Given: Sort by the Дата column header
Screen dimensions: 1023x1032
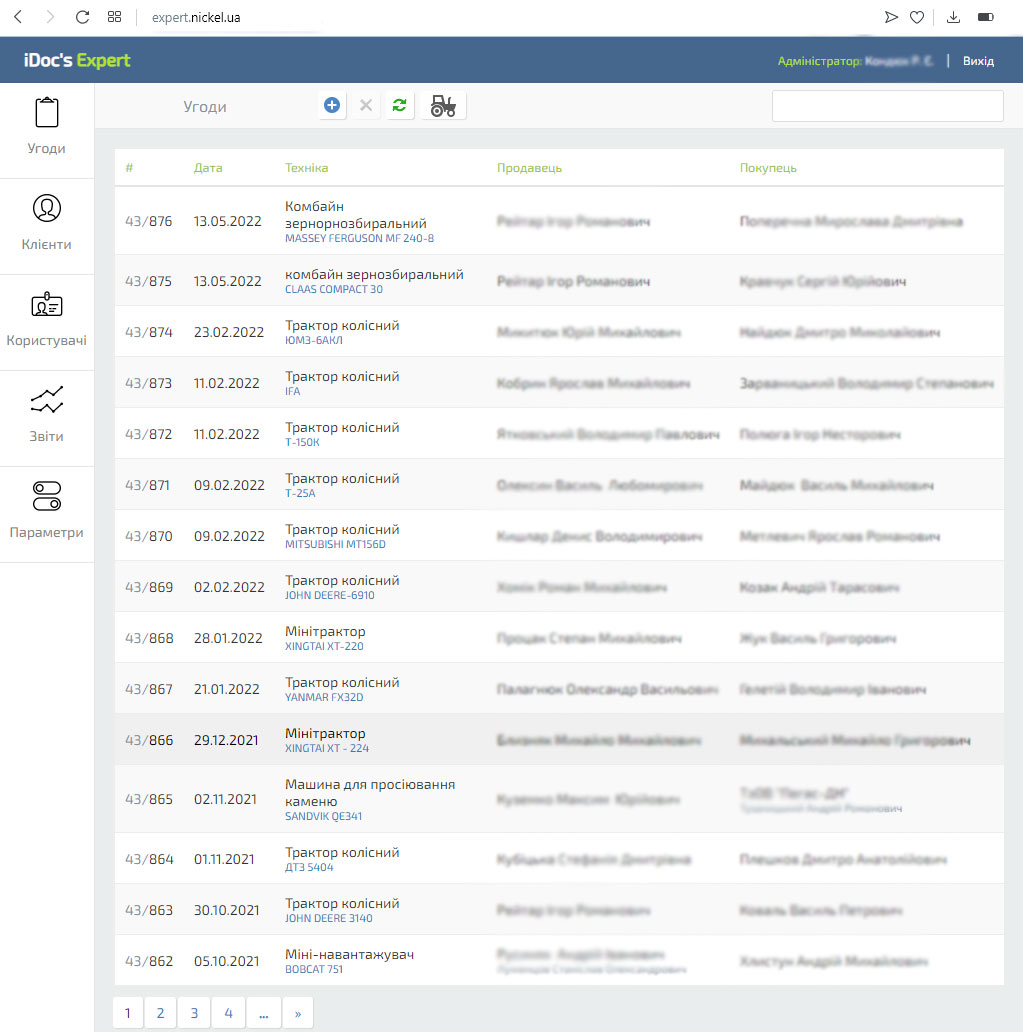Looking at the screenshot, I should click(208, 168).
